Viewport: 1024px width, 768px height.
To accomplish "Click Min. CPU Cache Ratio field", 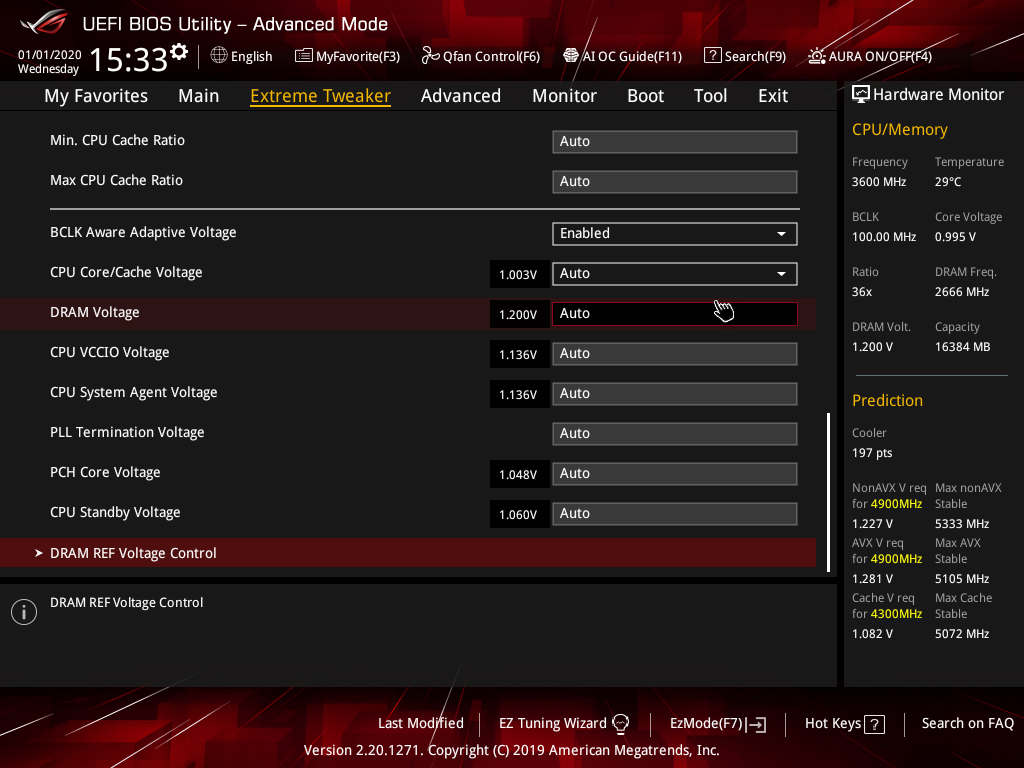I will (675, 142).
